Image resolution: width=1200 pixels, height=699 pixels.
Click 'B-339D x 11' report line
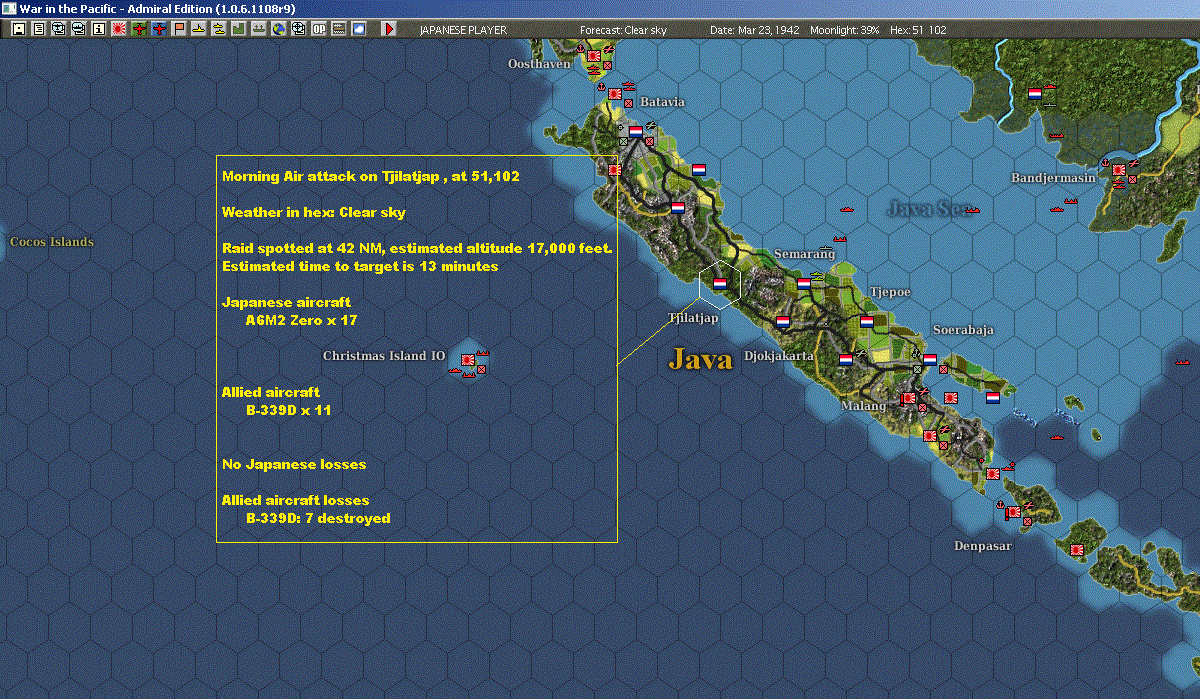288,410
